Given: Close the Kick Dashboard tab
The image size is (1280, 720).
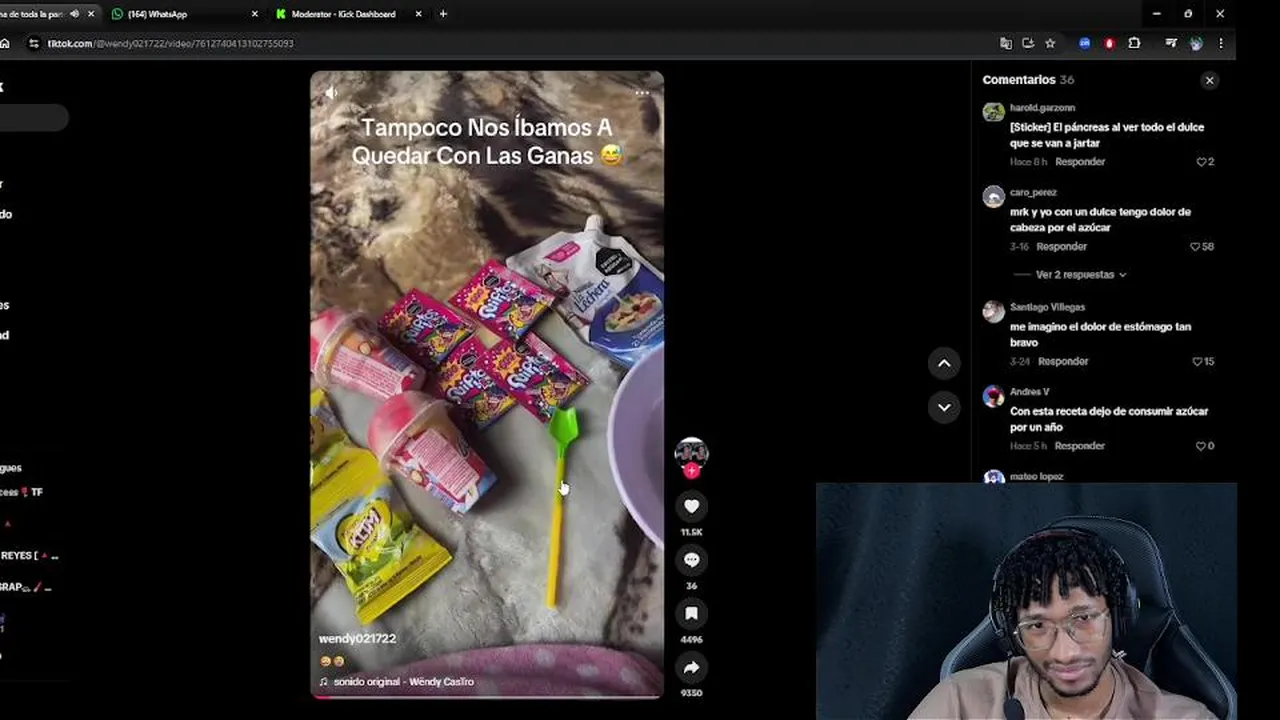Looking at the screenshot, I should (x=418, y=14).
